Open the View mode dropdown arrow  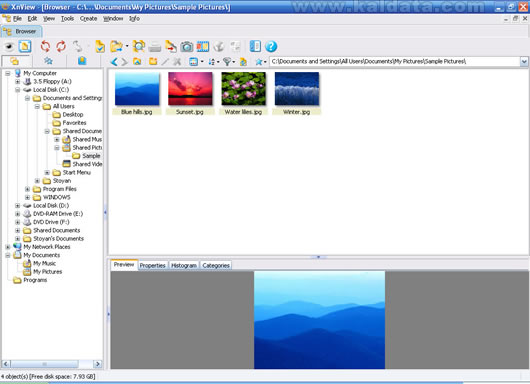[x=202, y=62]
